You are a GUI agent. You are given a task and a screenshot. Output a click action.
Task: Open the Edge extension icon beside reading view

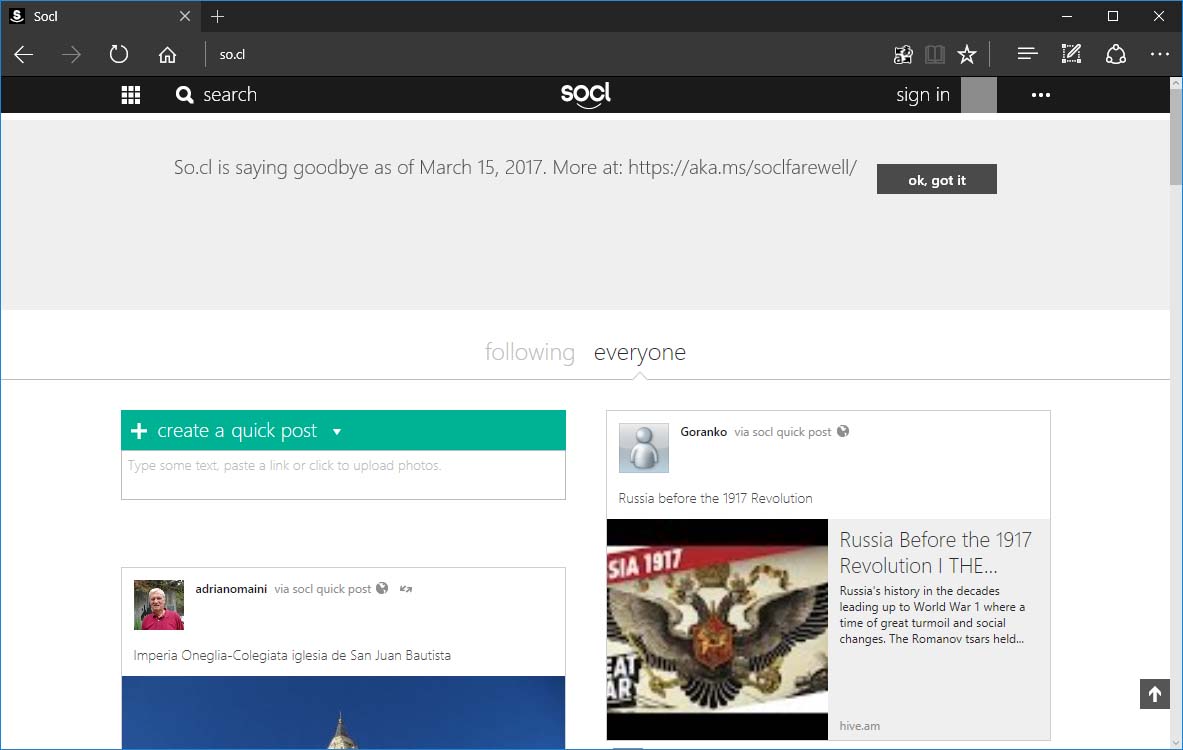click(x=903, y=54)
